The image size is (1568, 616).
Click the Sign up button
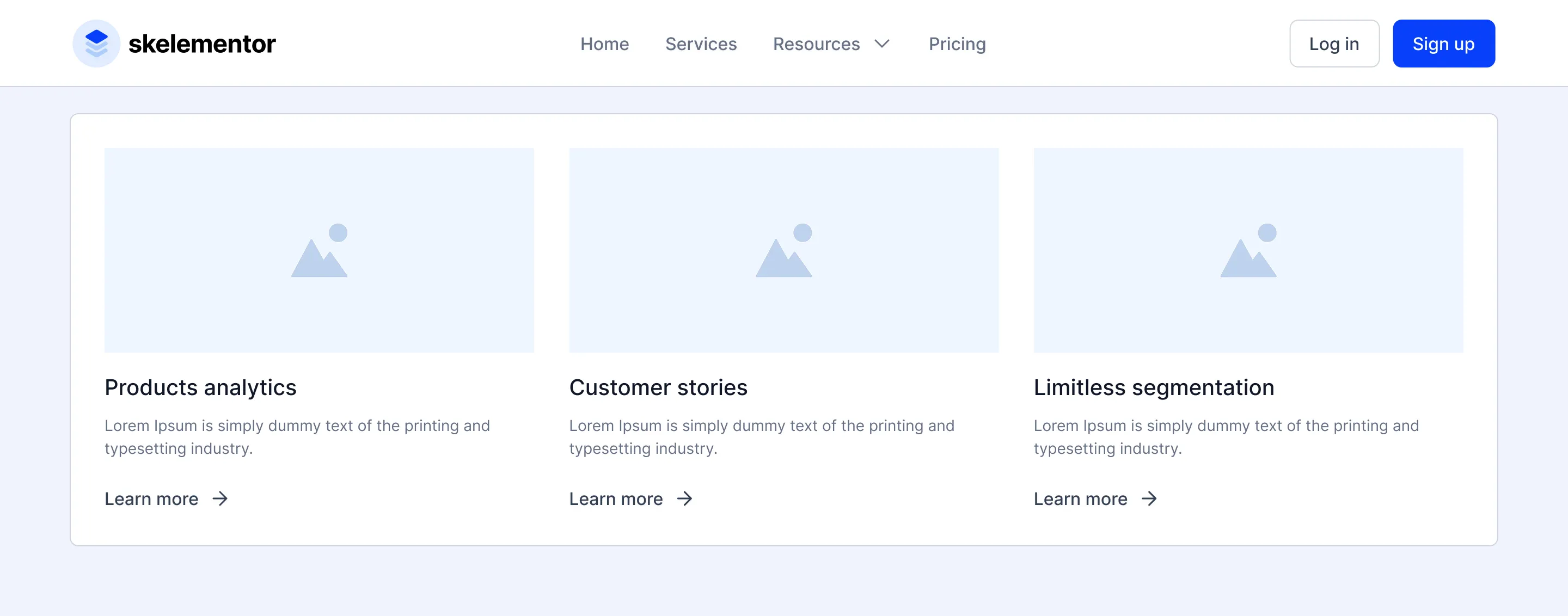(1443, 44)
